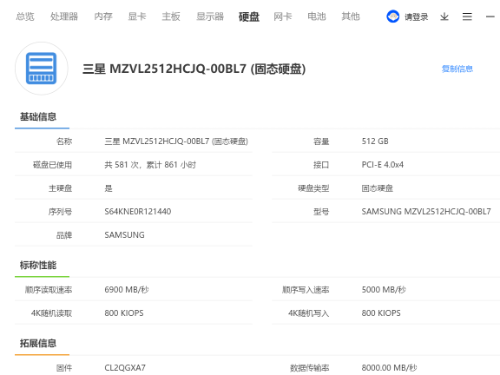Screen dimensions: 500x375
Task: Select the 其他 tab
Action: click(351, 16)
